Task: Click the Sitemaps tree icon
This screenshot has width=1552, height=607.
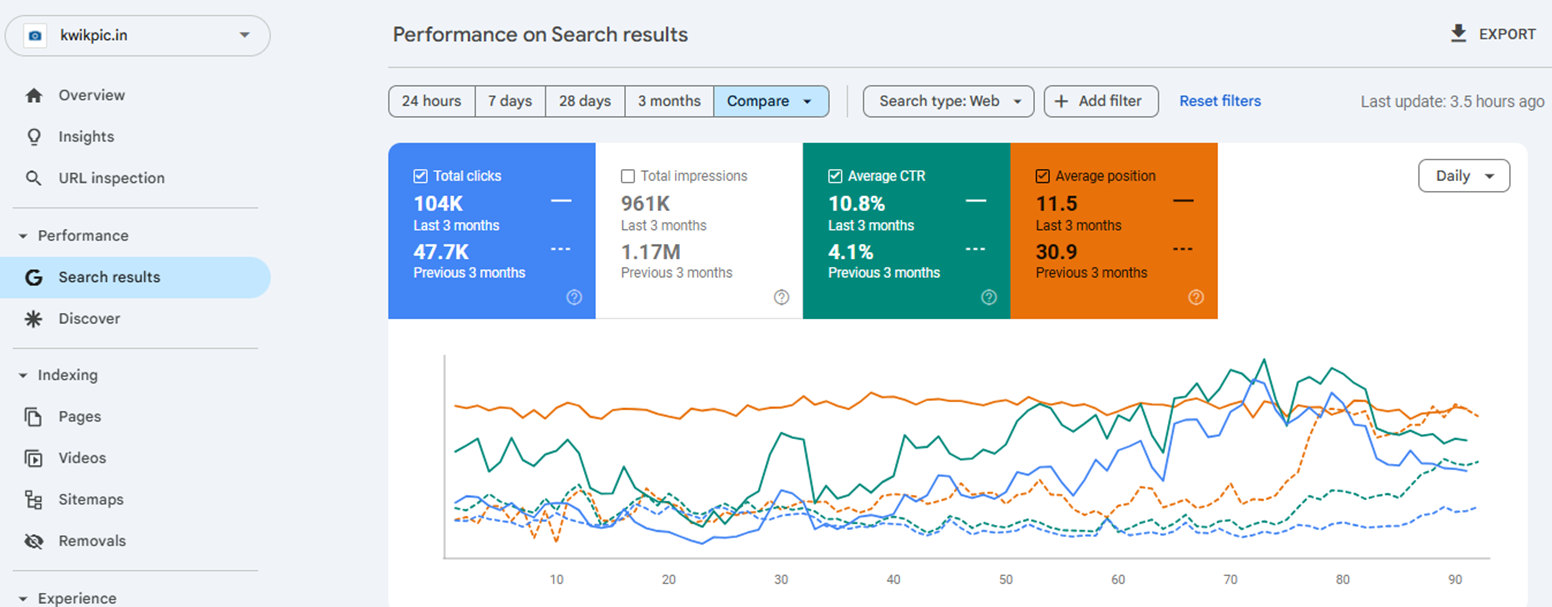Action: pos(34,500)
